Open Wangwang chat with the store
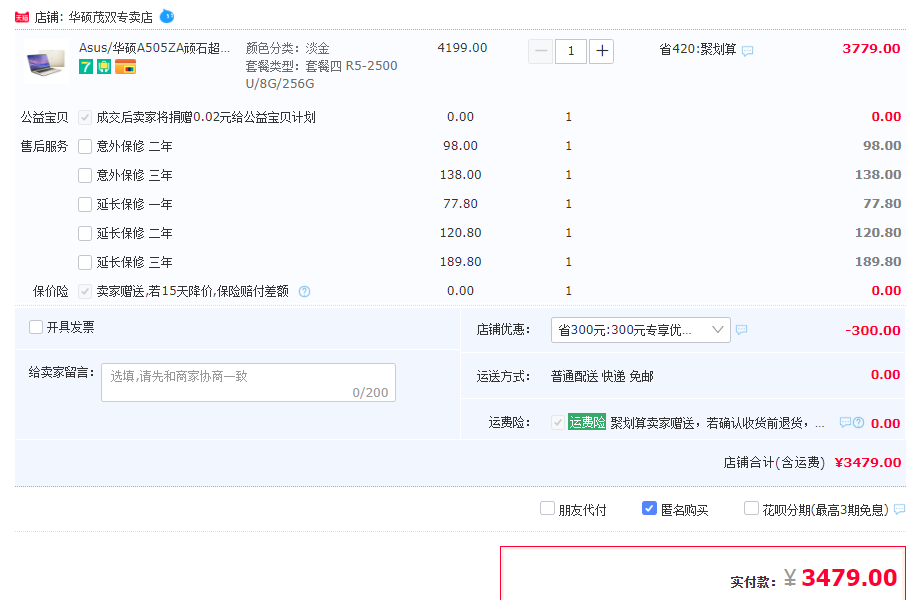The width and height of the screenshot is (919, 600). pos(167,16)
